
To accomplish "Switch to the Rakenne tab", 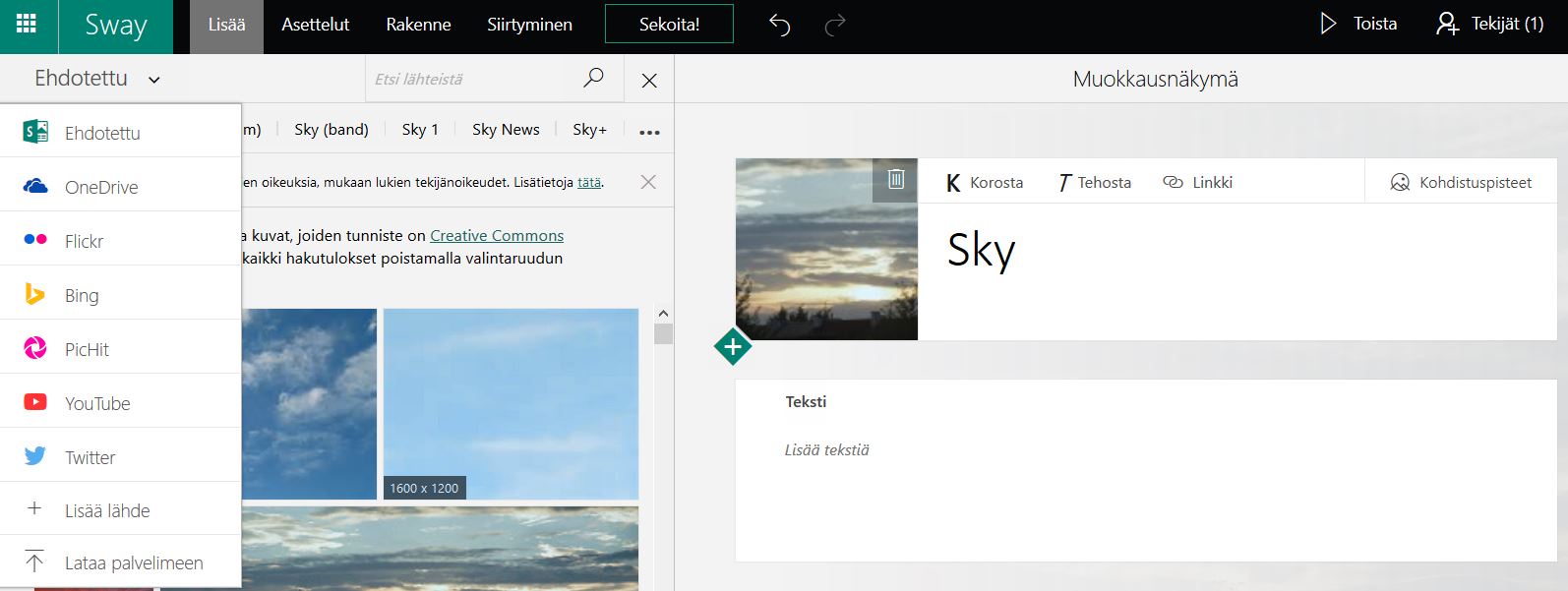I will coord(418,25).
